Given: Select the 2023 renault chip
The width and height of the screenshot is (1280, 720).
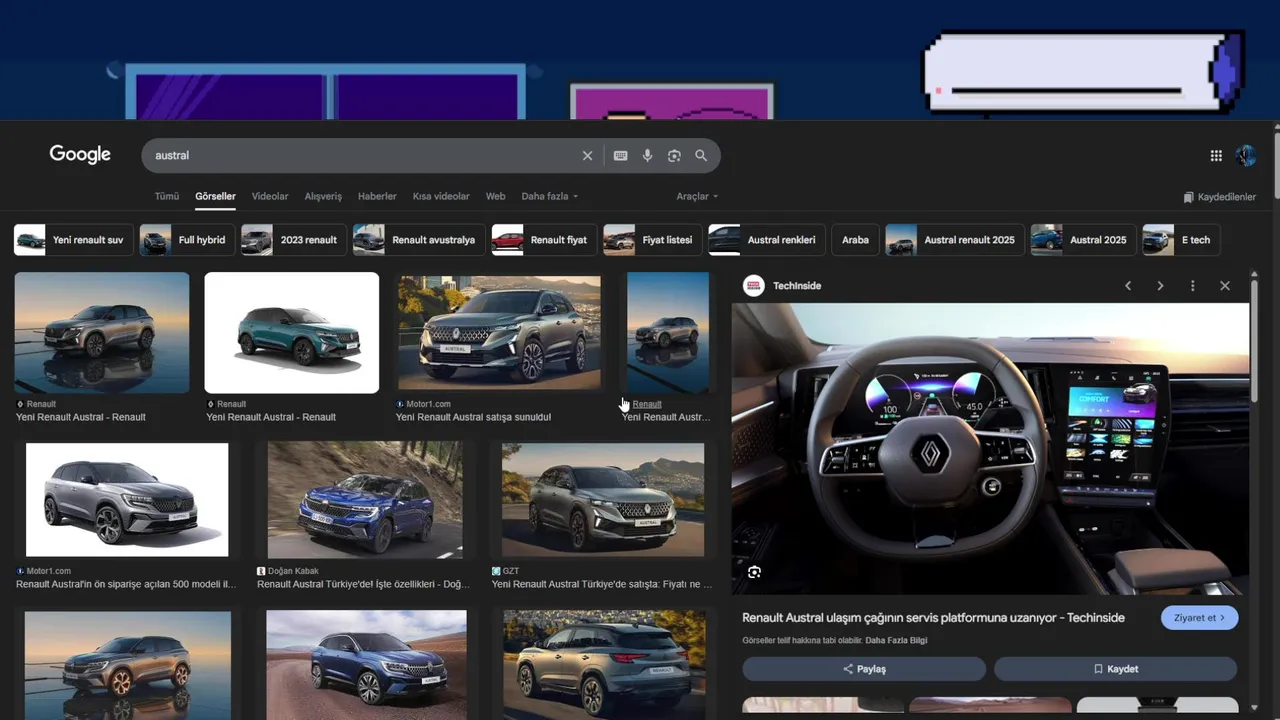Looking at the screenshot, I should tap(294, 240).
